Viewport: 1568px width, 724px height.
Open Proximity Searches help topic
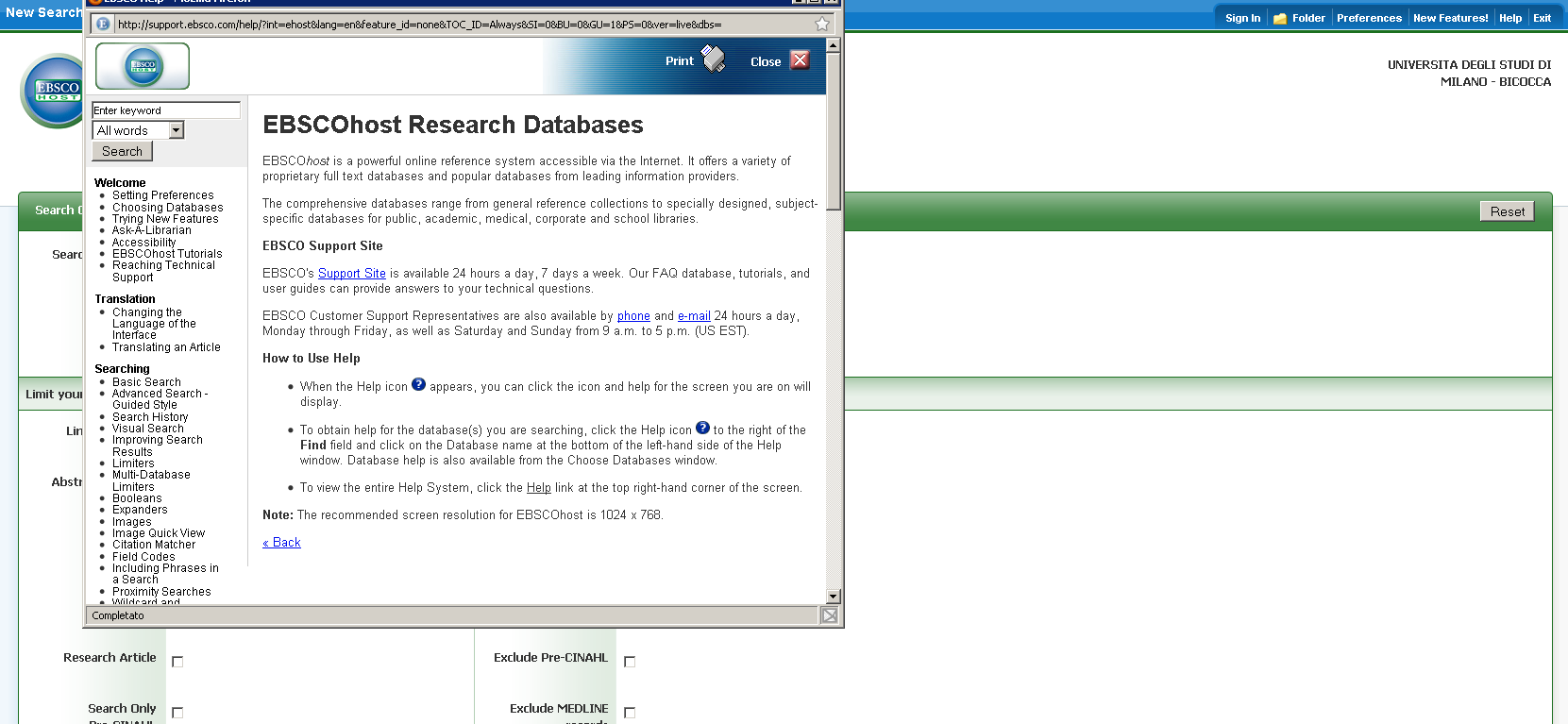pos(161,592)
